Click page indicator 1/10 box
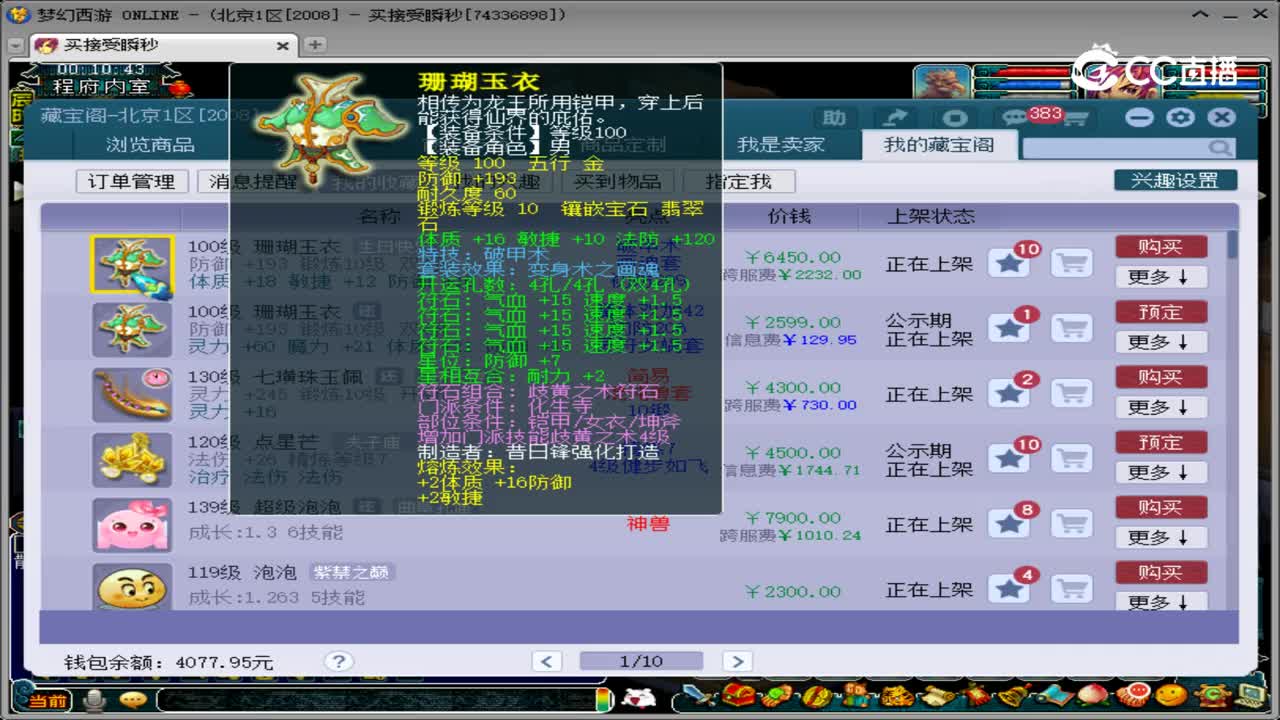The image size is (1280, 720). [641, 661]
